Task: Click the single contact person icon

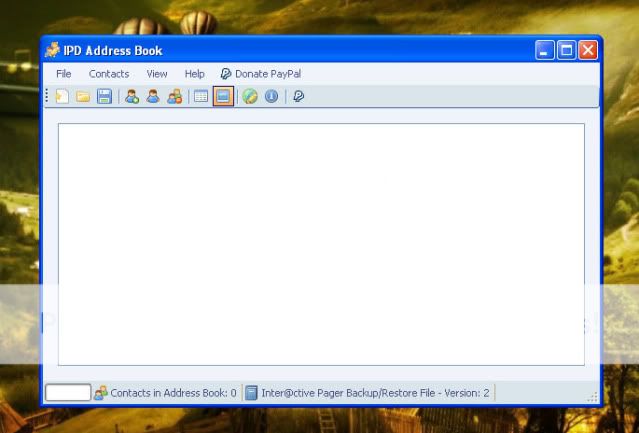Action: coord(153,97)
